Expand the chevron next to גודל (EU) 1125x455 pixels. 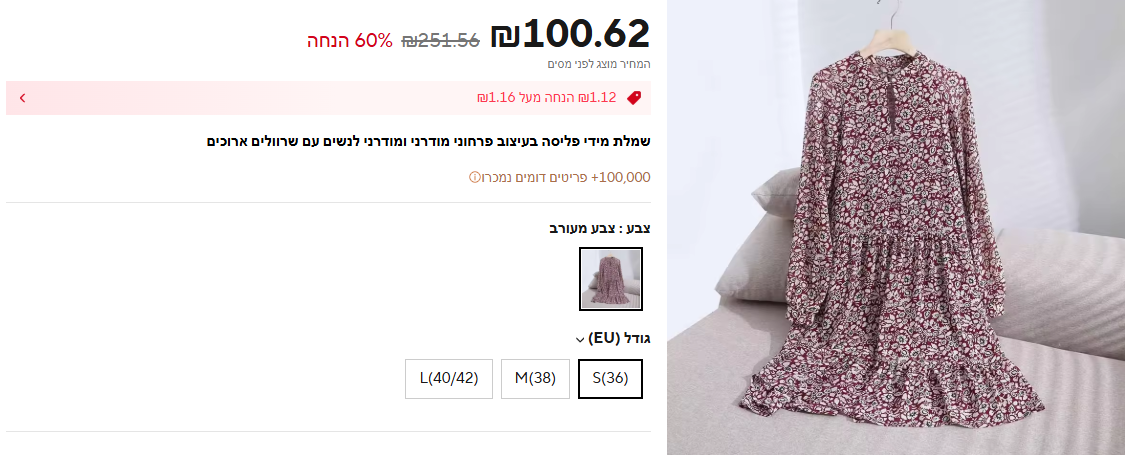(580, 339)
